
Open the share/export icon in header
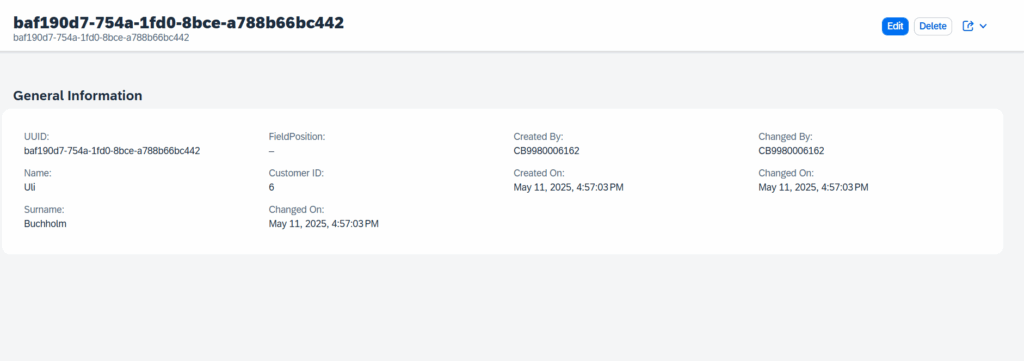click(968, 26)
